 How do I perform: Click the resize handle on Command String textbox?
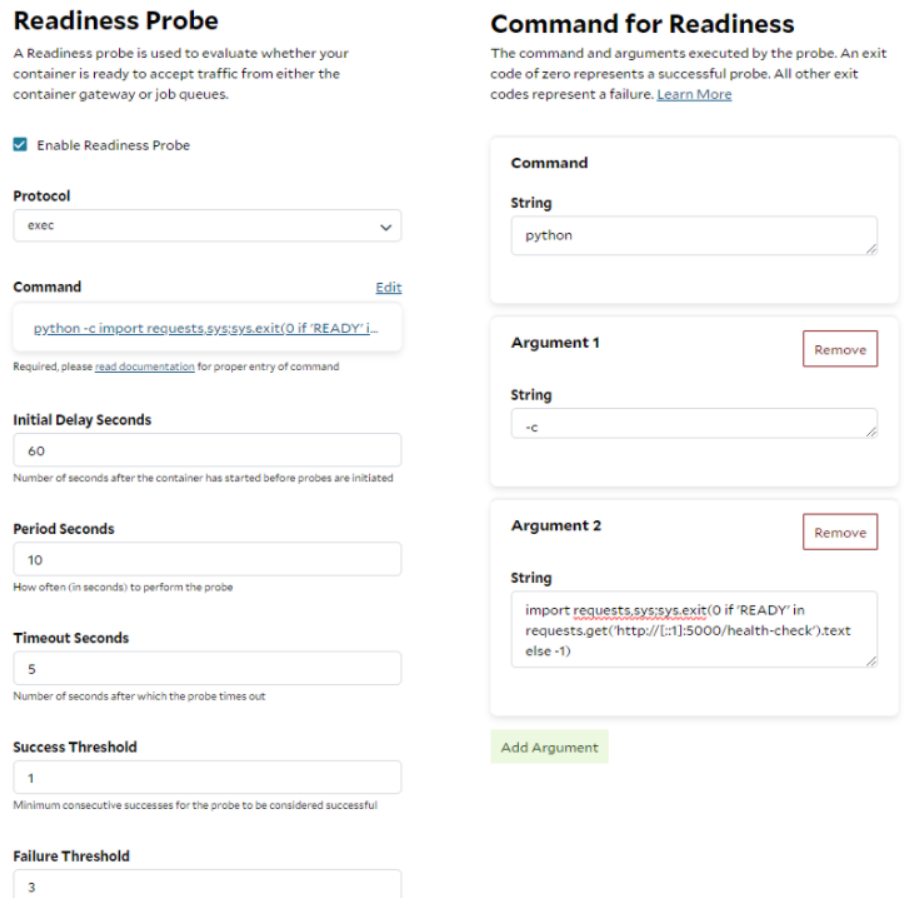click(871, 249)
